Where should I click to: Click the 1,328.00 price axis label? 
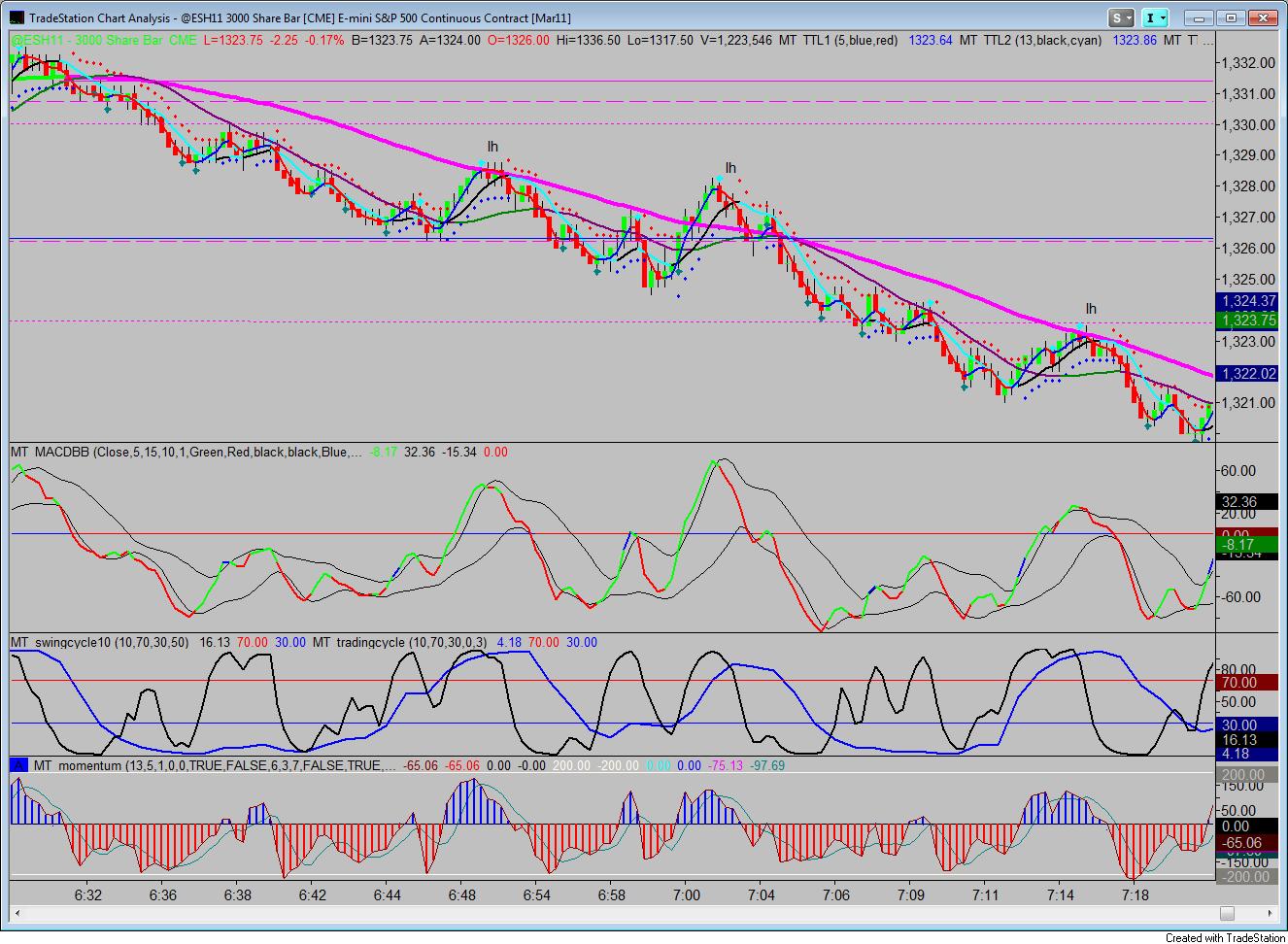[x=1249, y=186]
